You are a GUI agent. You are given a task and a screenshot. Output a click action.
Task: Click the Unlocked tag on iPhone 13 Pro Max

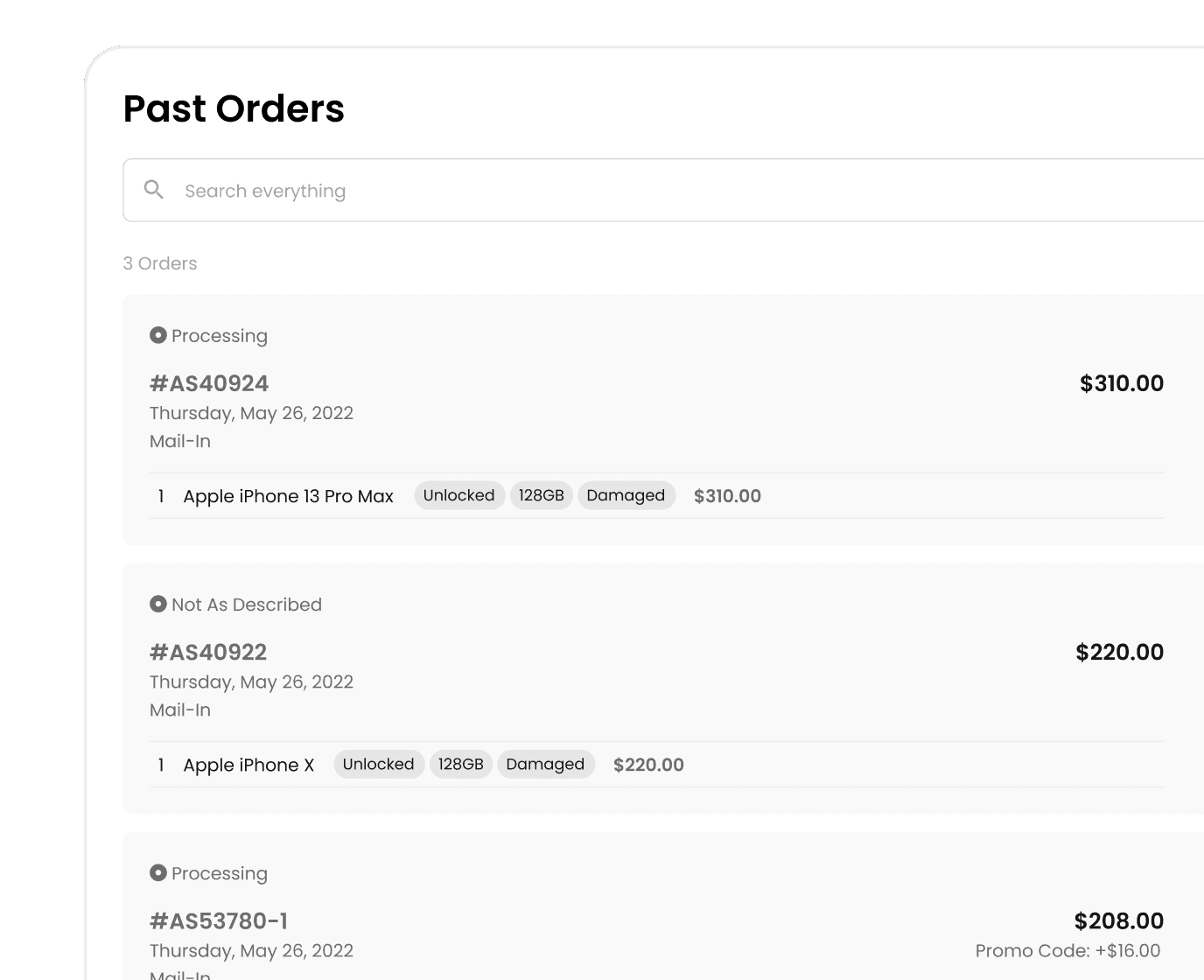click(x=459, y=495)
